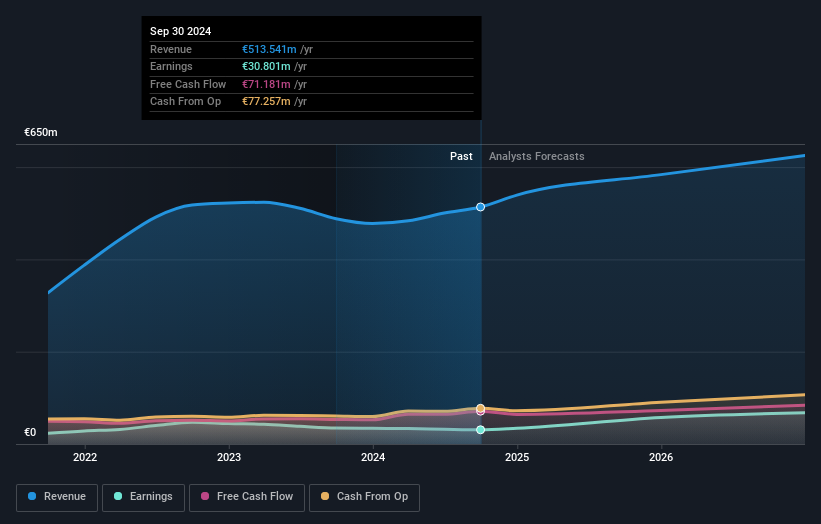Click the Free Cash Flow tooltip row label
821x524 pixels.
pyautogui.click(x=188, y=84)
